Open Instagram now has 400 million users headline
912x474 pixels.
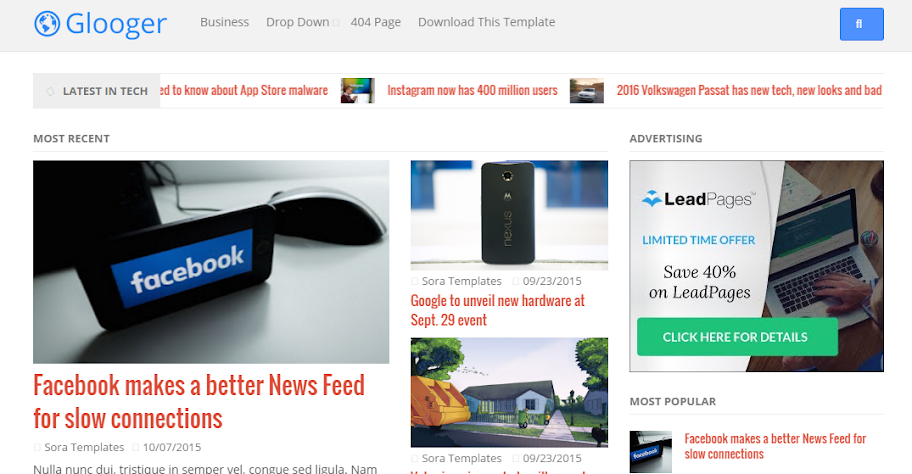point(472,90)
